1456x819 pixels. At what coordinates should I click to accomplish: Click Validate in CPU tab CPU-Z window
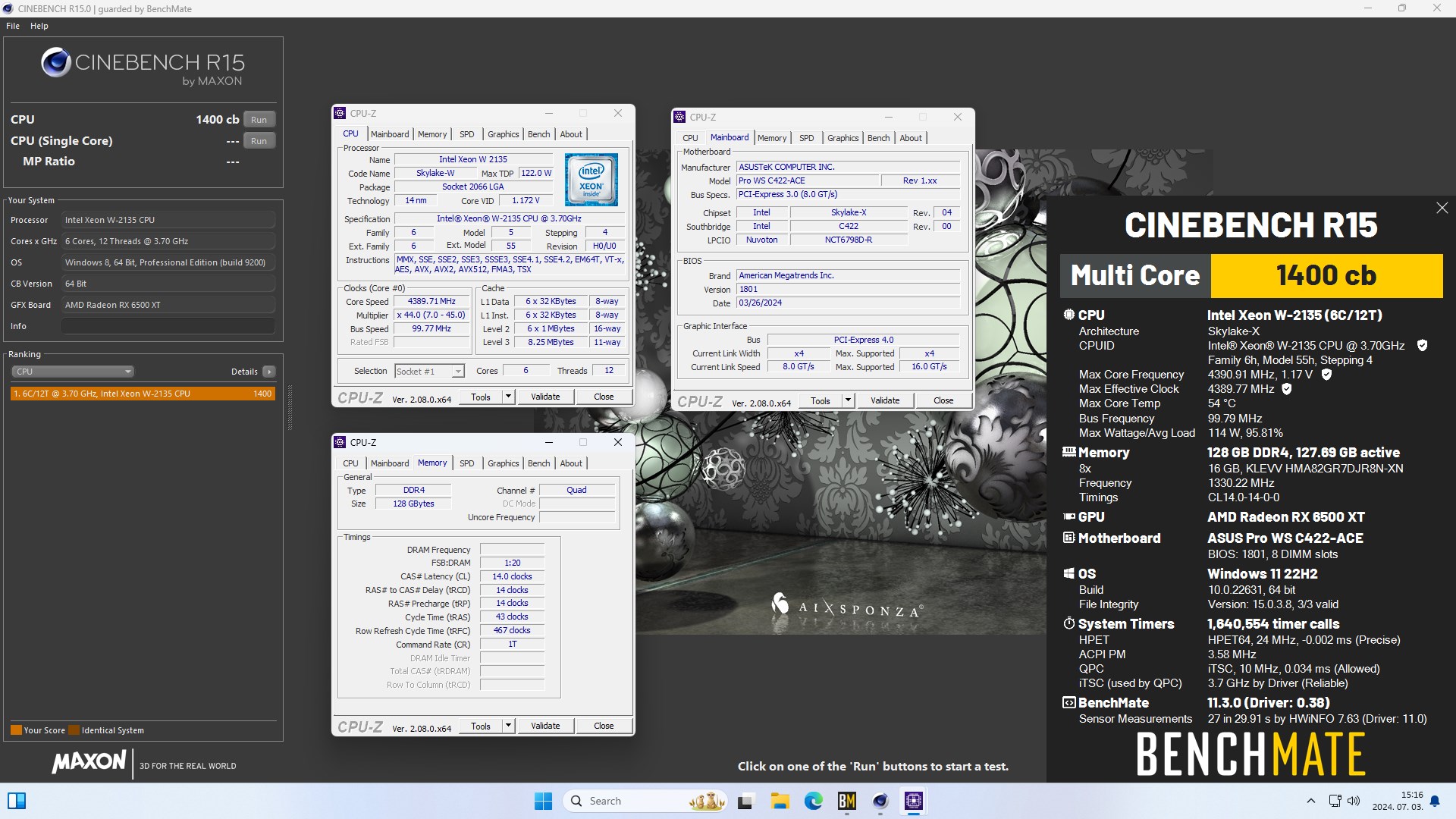tap(545, 397)
